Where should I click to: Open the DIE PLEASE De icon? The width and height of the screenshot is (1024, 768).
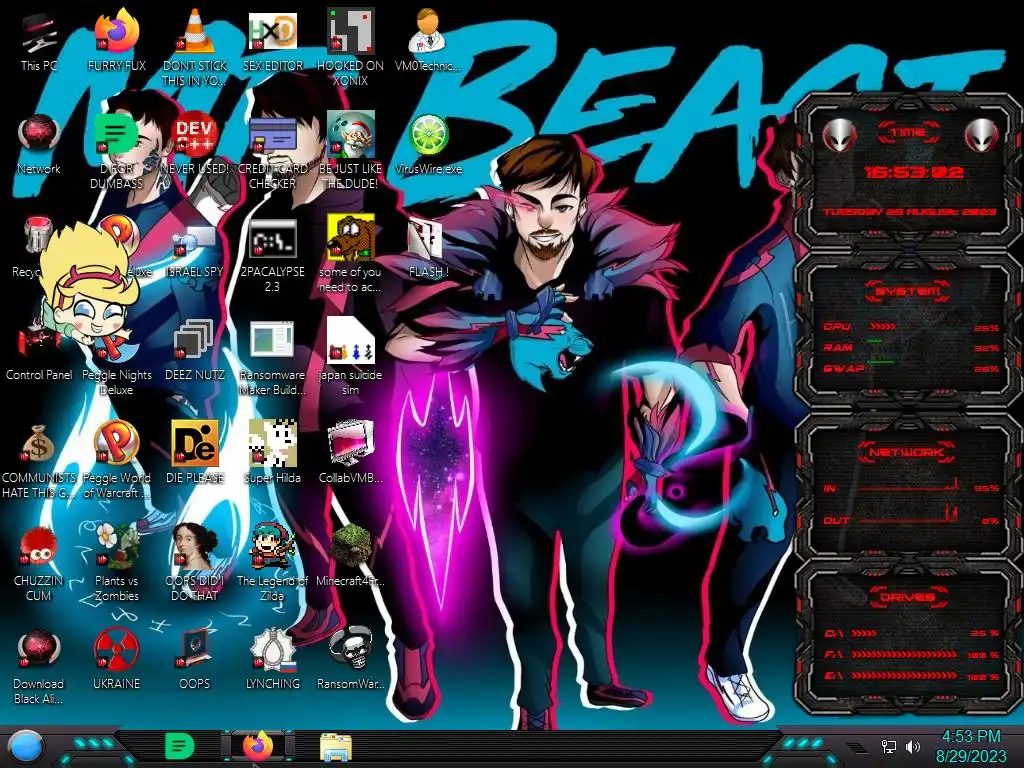click(195, 453)
